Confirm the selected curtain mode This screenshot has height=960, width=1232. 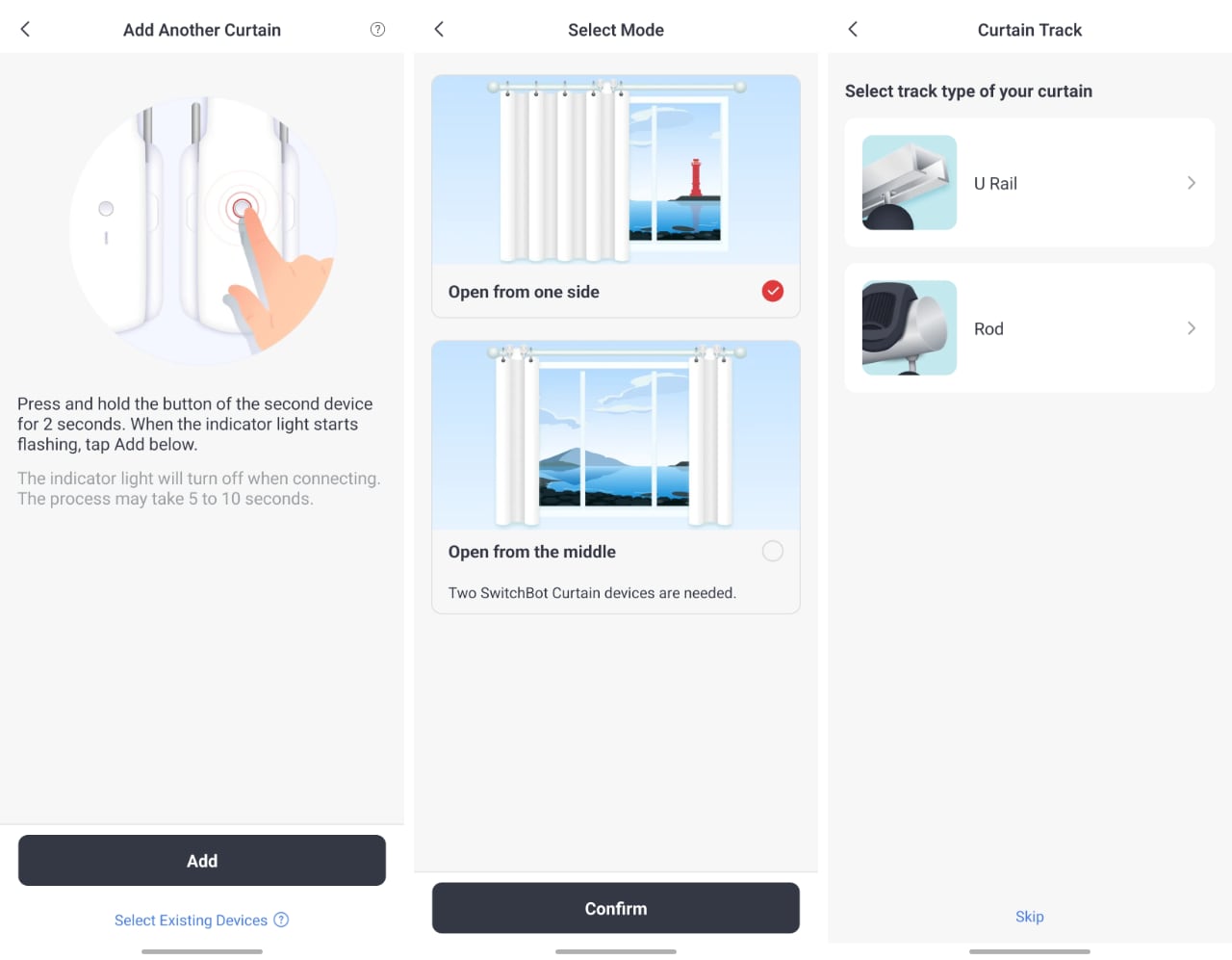pyautogui.click(x=616, y=908)
